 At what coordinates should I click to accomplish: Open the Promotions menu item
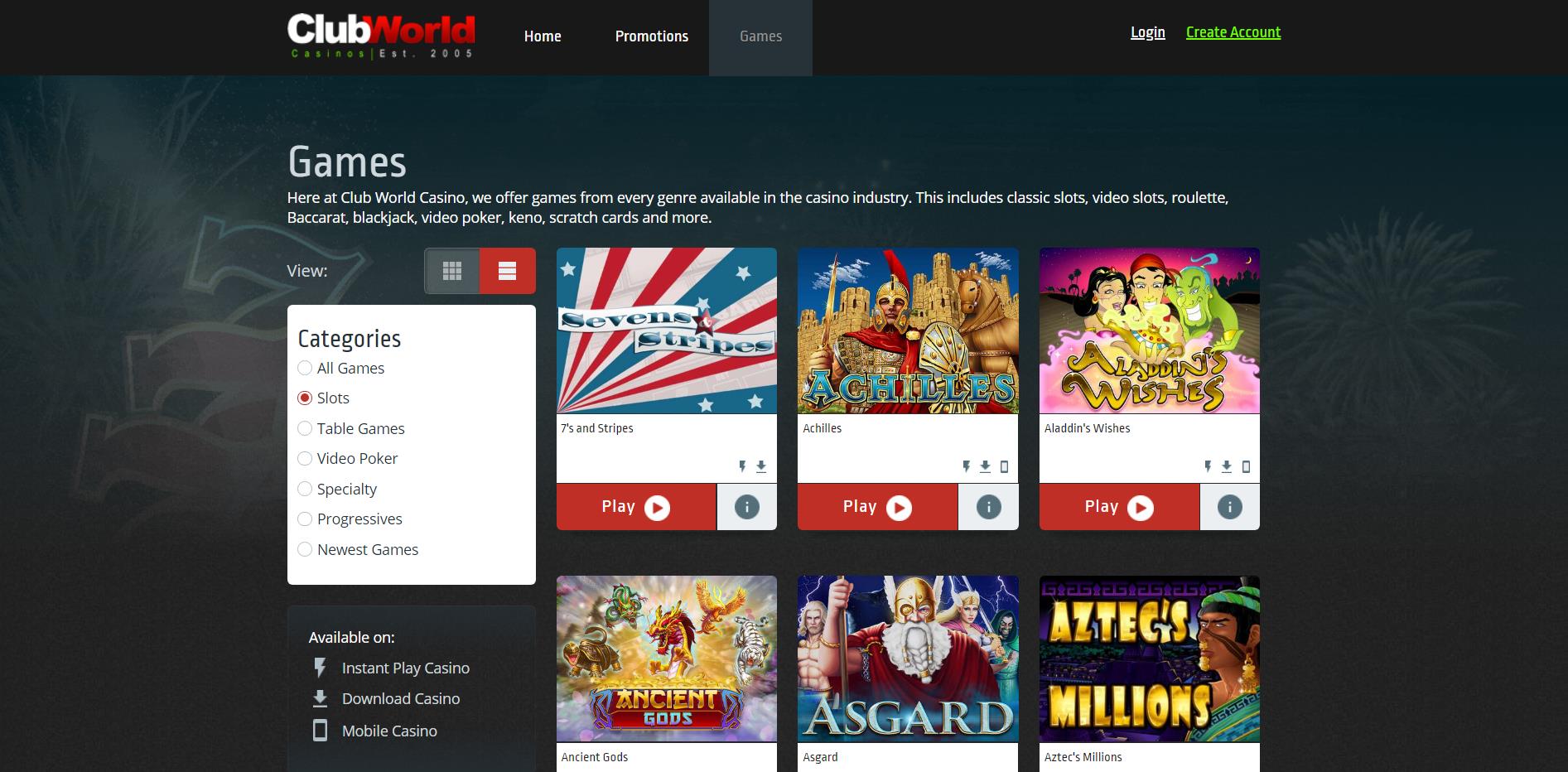point(651,36)
